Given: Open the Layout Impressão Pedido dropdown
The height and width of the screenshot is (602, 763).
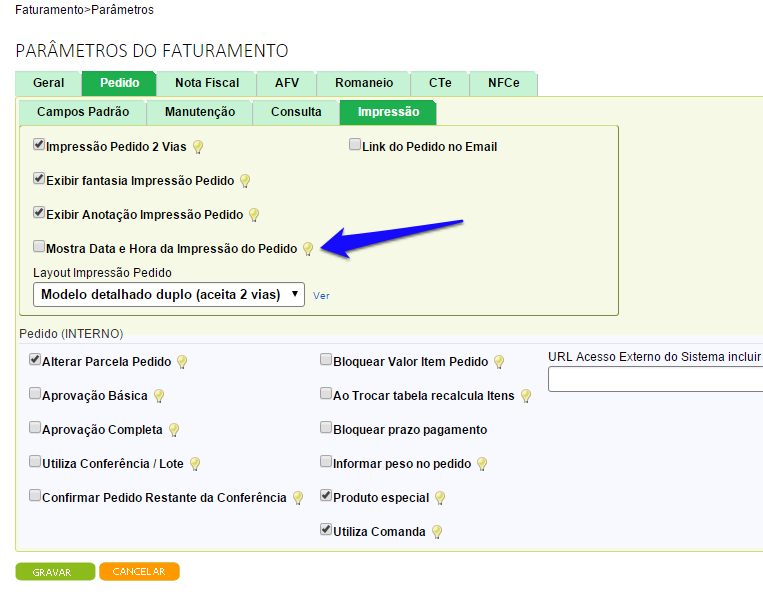Looking at the screenshot, I should coord(169,294).
